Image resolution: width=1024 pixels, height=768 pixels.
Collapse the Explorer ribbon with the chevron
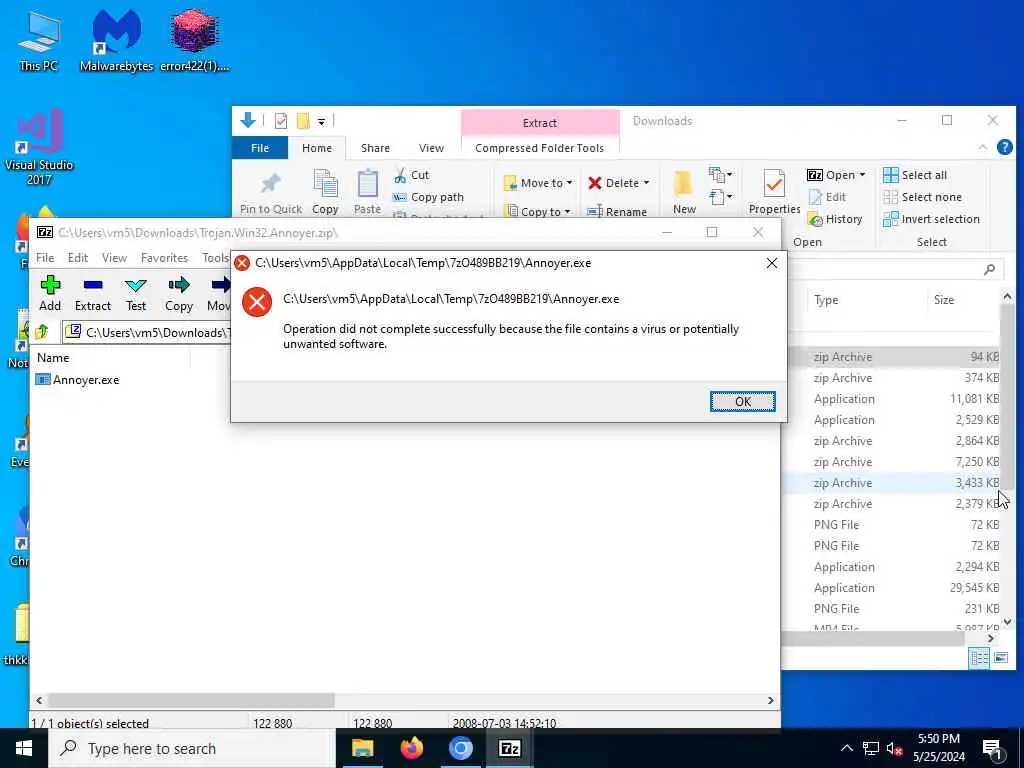click(x=982, y=148)
